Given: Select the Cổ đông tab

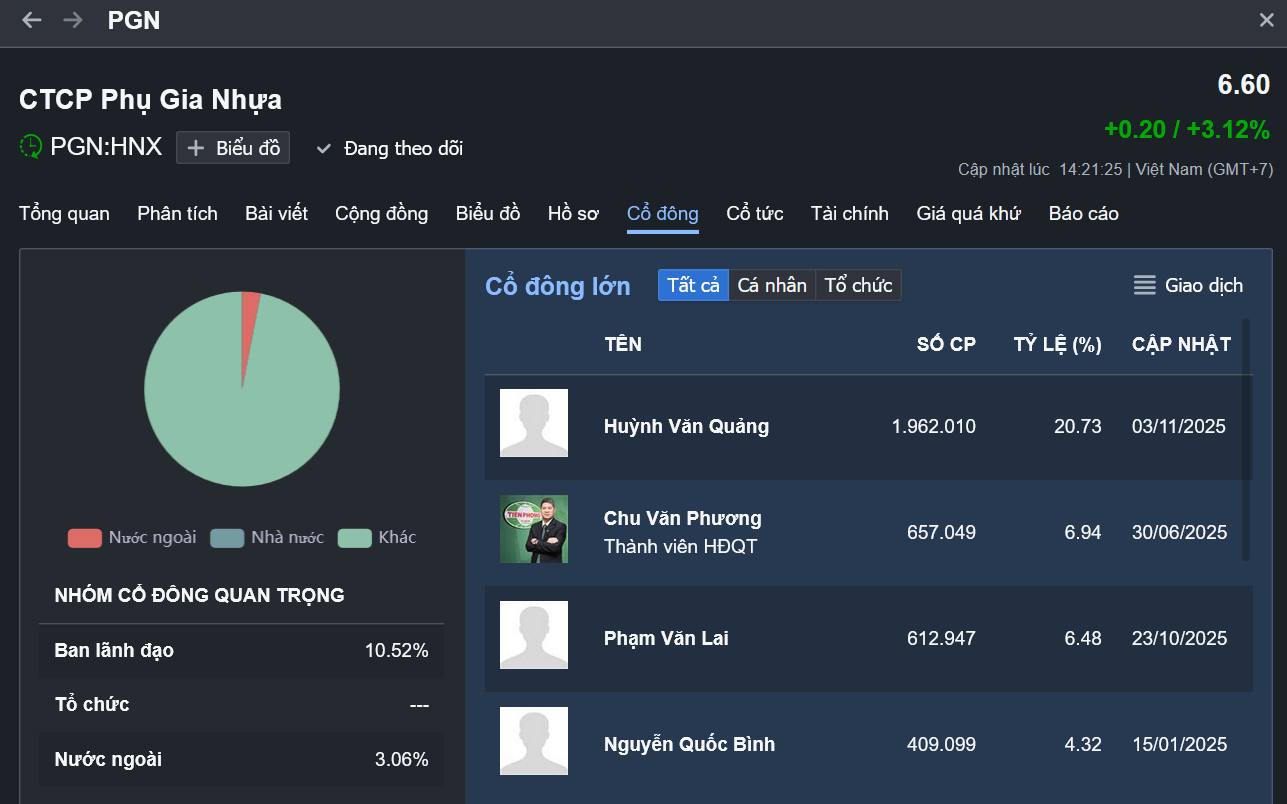Looking at the screenshot, I should pos(662,213).
